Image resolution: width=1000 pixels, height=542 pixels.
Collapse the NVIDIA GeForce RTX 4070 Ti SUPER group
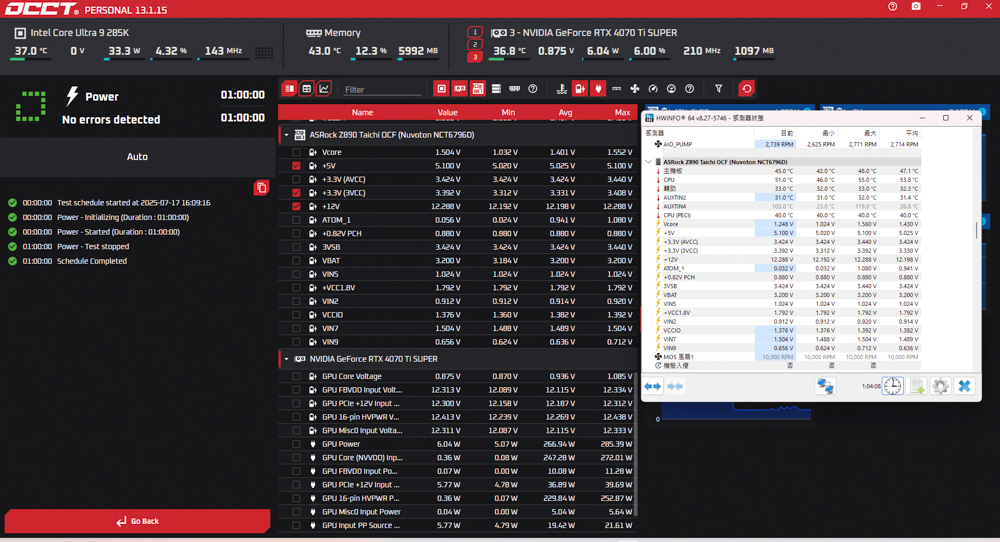(x=286, y=359)
